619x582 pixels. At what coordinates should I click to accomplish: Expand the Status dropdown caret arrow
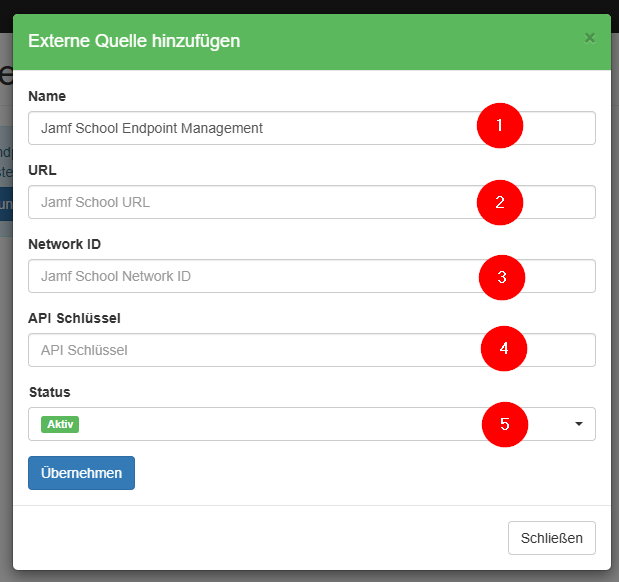578,424
